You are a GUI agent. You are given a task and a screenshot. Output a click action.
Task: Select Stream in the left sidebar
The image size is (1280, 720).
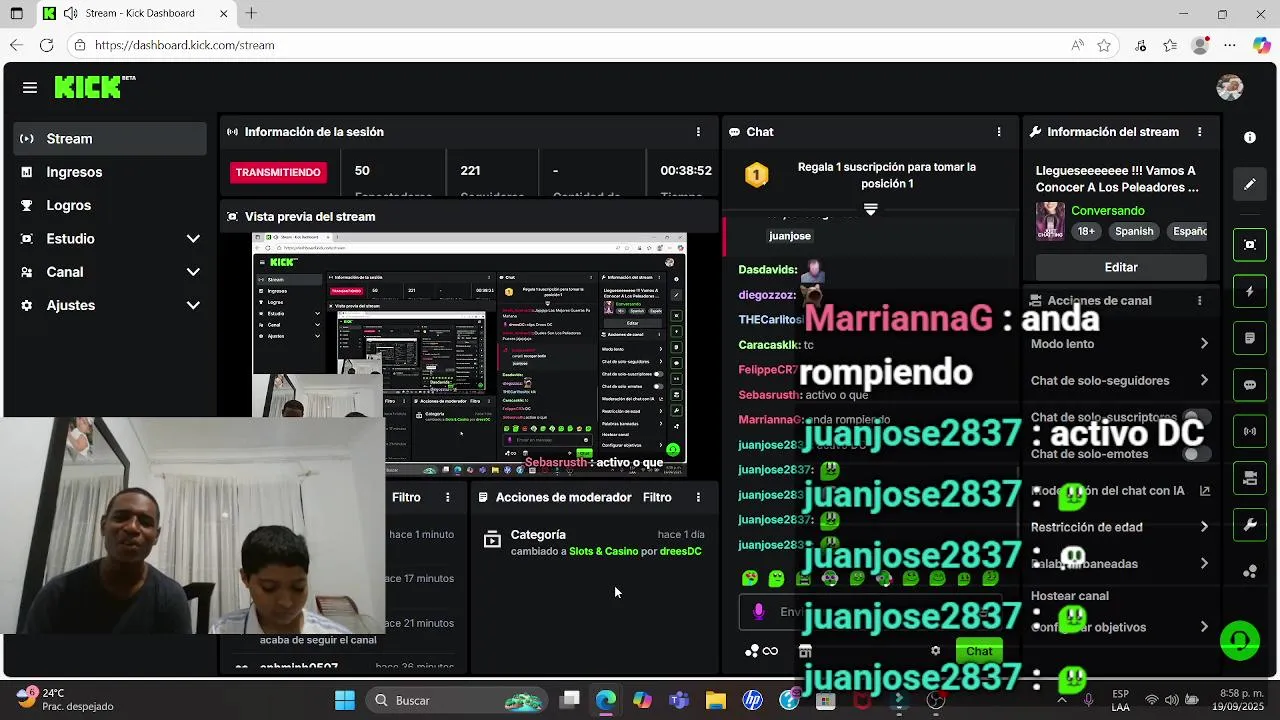coord(110,139)
